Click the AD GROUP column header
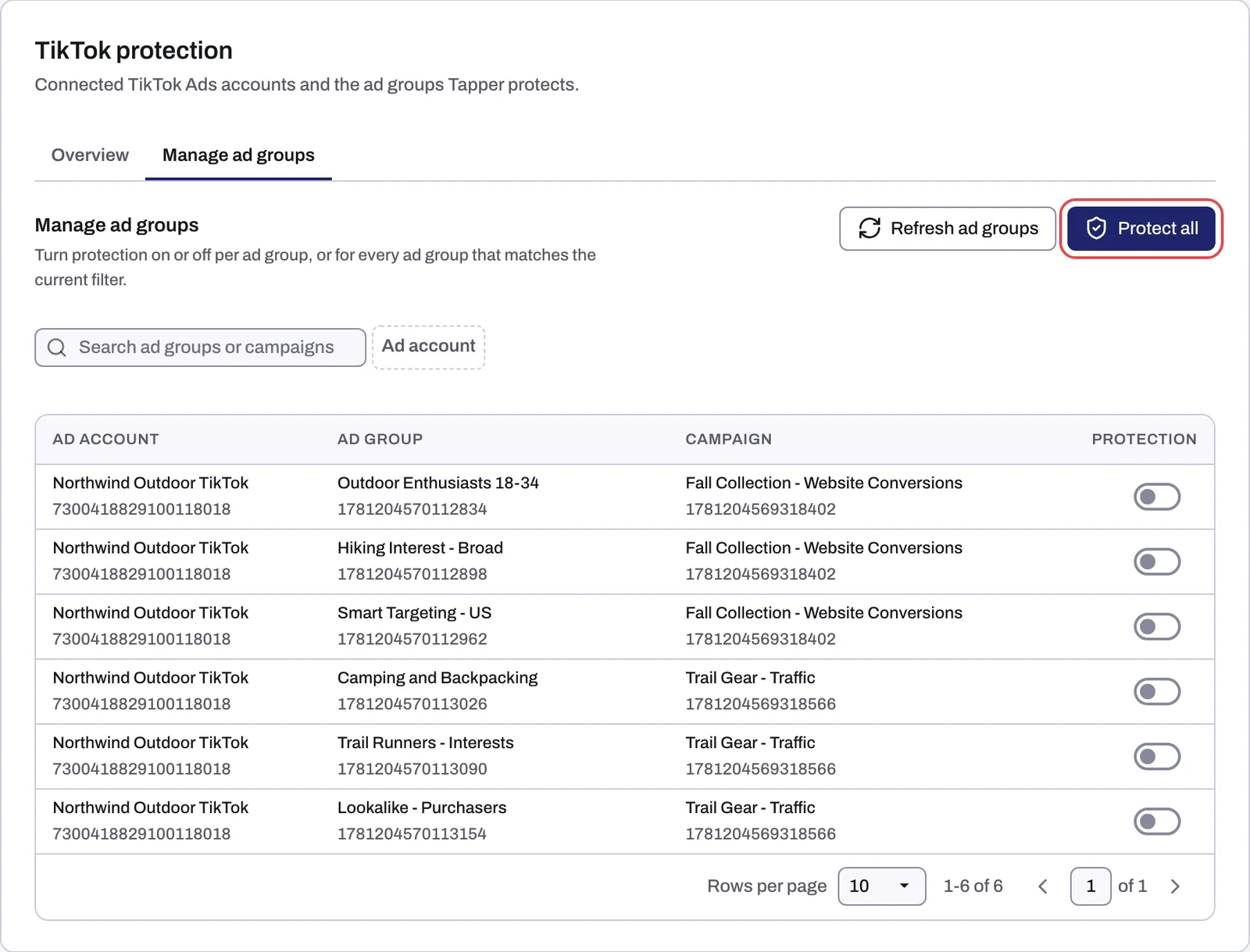1250x952 pixels. click(380, 439)
